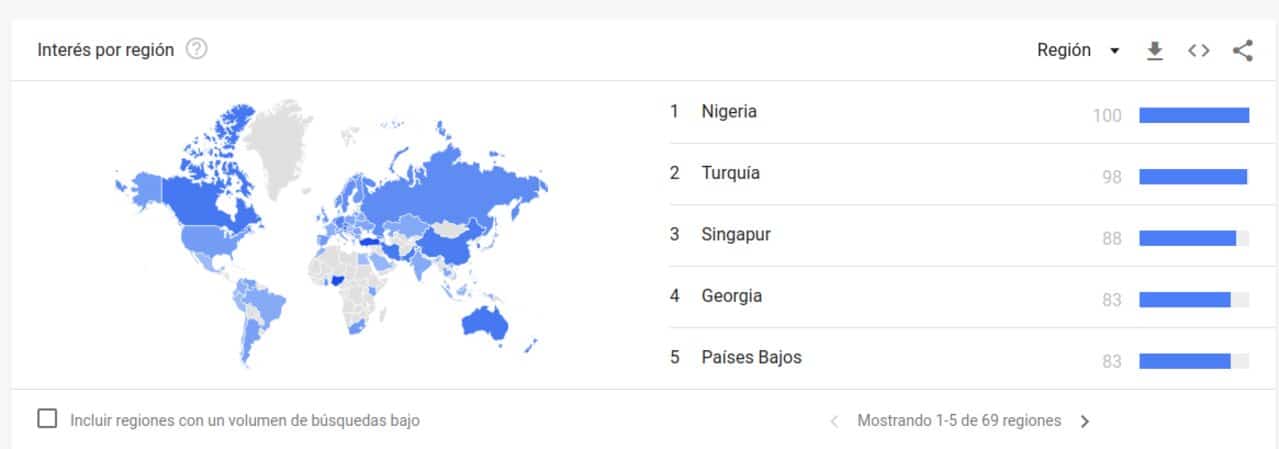Click the "Incluir regiones" checkbox label text
The width and height of the screenshot is (1279, 449).
point(245,421)
